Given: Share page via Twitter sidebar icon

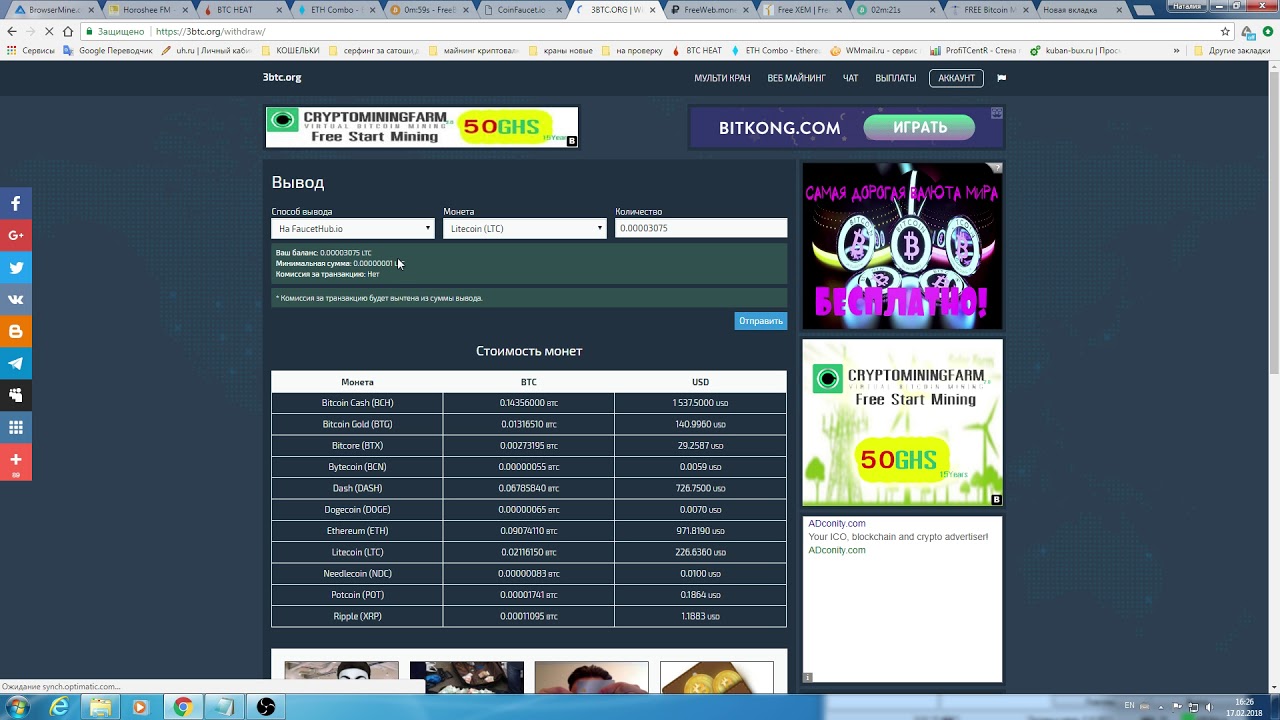Looking at the screenshot, I should (16, 267).
